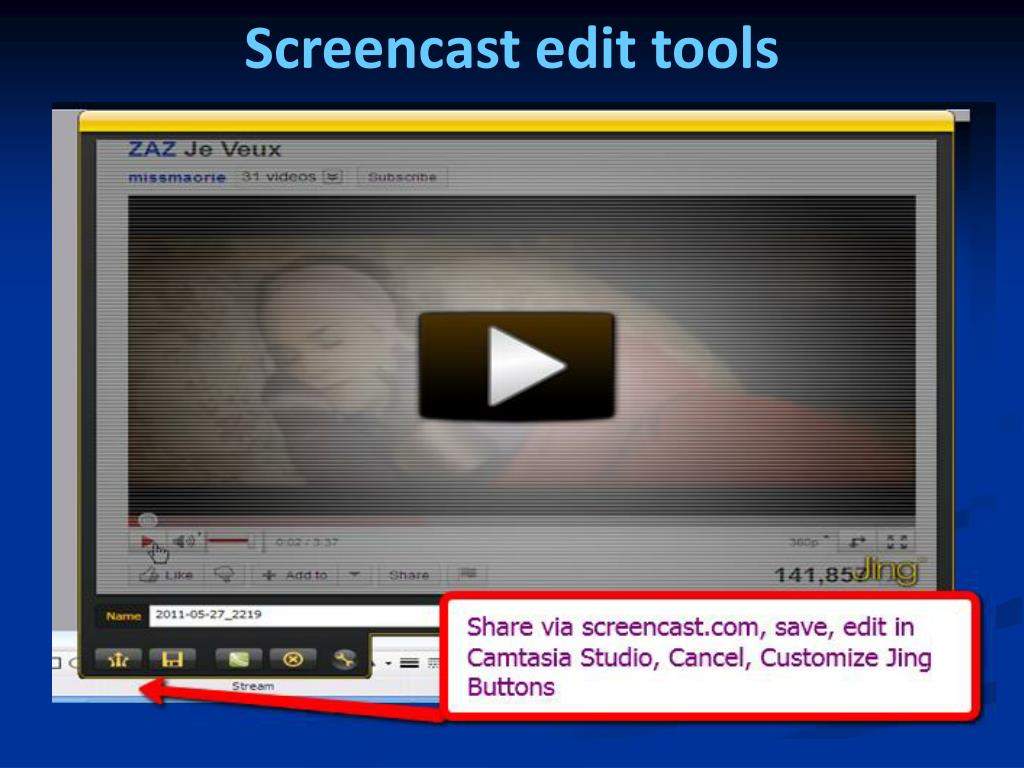Click the Cancel button in Jing toolbar
The width and height of the screenshot is (1024, 768).
pos(293,660)
